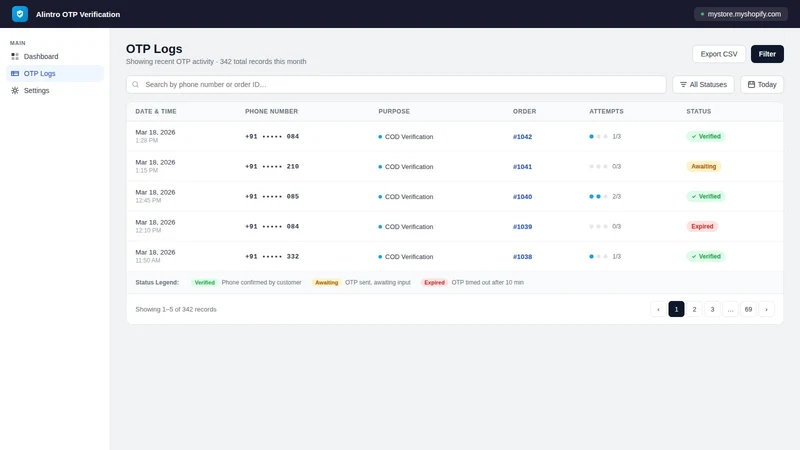800x450 pixels.
Task: Click the OTP Logs sidebar icon
Action: (15, 73)
